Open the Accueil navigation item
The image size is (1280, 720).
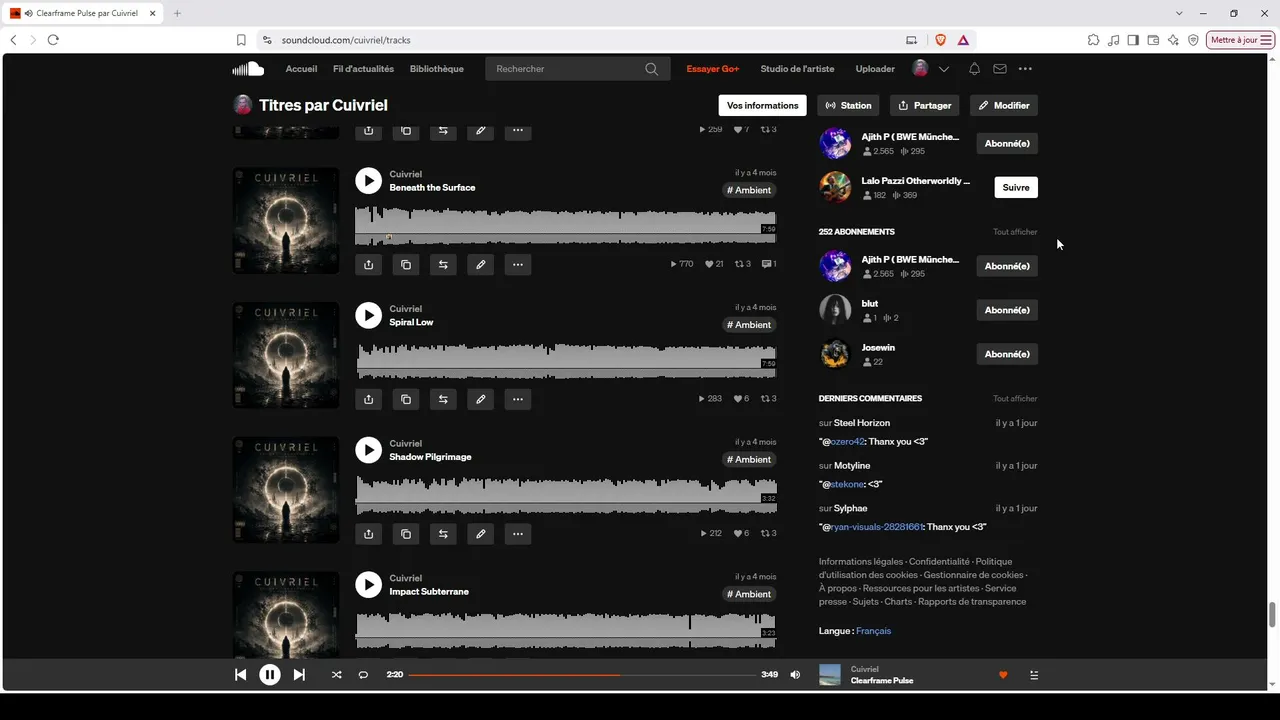[301, 69]
